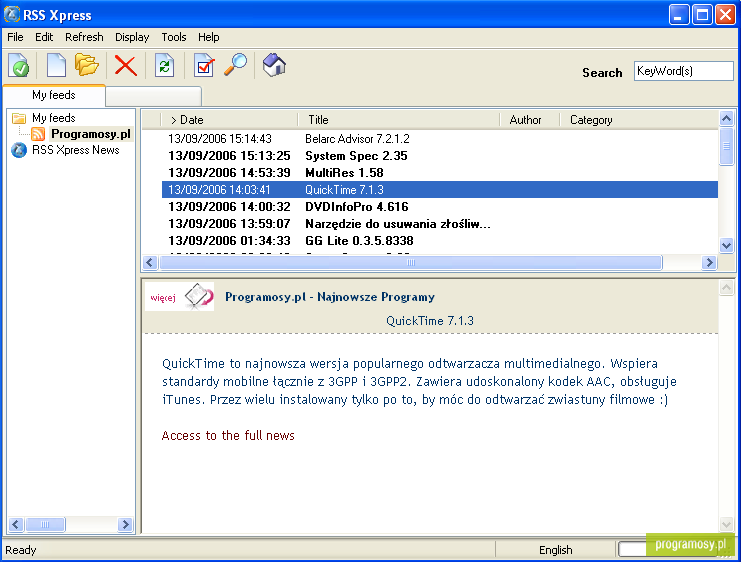Viewport: 741px width, 562px height.
Task: Click the article list vertical scrollbar thumb
Action: 726,146
